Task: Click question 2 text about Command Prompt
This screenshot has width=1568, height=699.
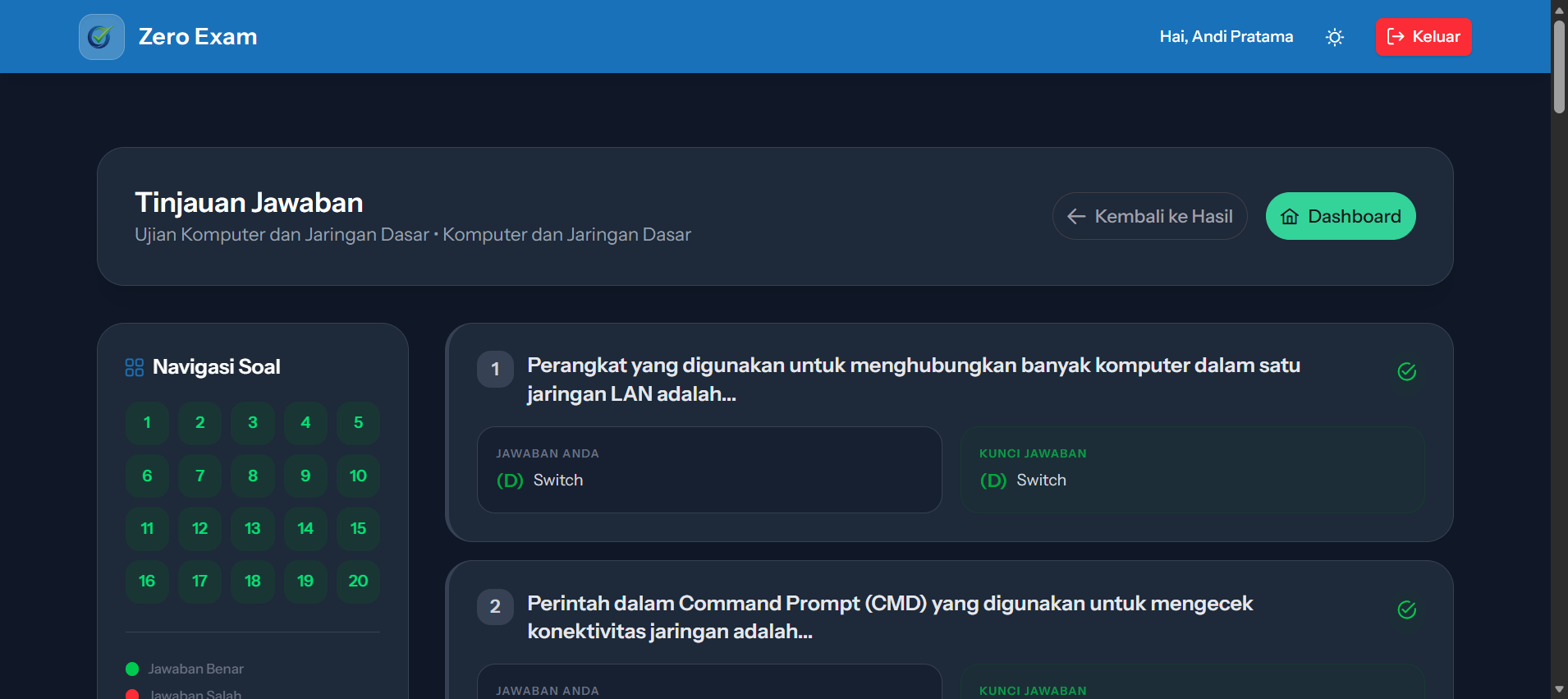Action: coord(890,617)
